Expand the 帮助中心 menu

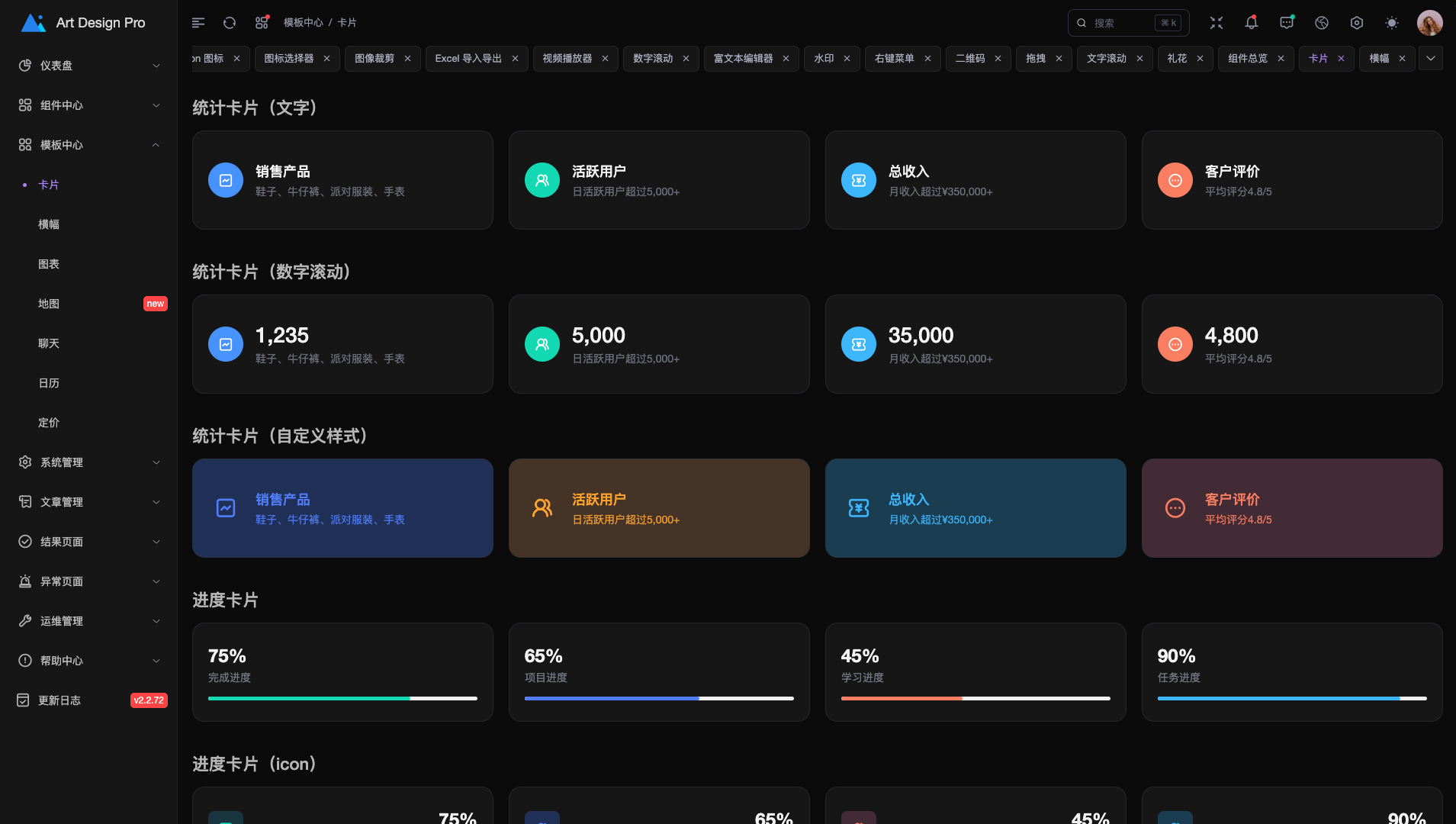tap(88, 661)
